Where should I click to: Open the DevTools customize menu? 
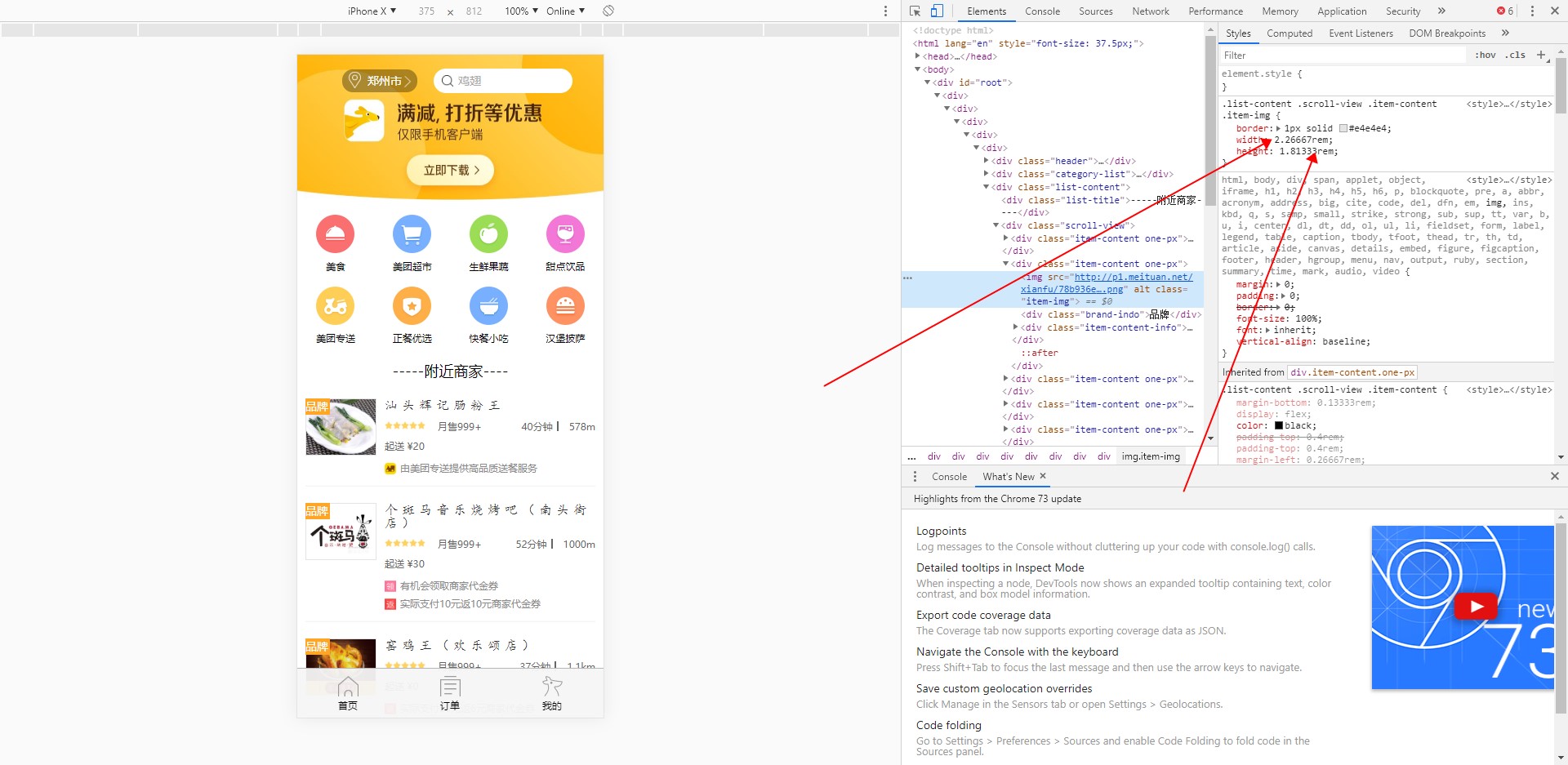pos(1532,11)
